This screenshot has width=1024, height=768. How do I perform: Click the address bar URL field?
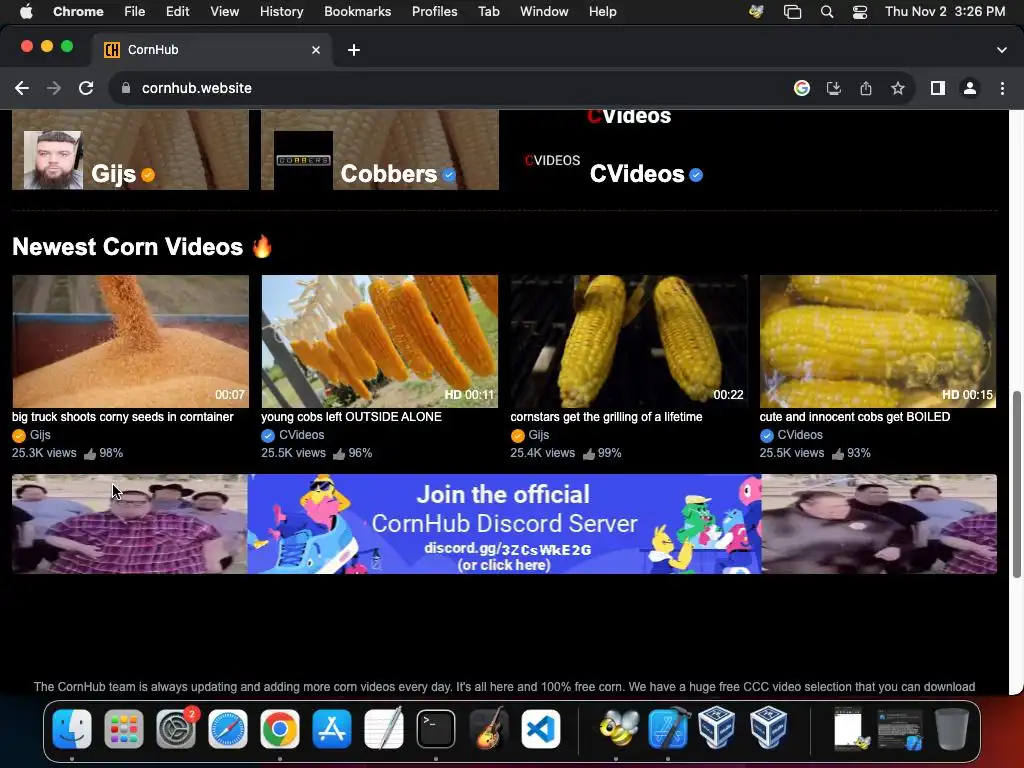click(x=457, y=88)
